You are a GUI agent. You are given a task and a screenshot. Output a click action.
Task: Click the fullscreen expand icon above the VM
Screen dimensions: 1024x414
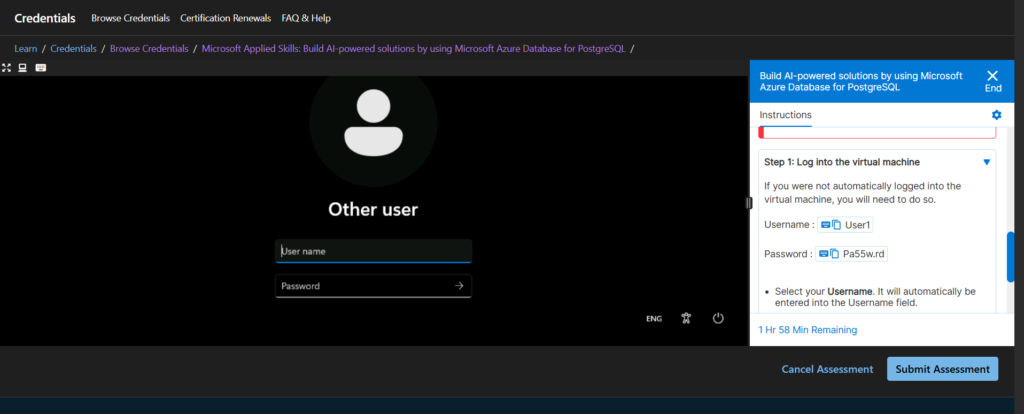pyautogui.click(x=7, y=68)
